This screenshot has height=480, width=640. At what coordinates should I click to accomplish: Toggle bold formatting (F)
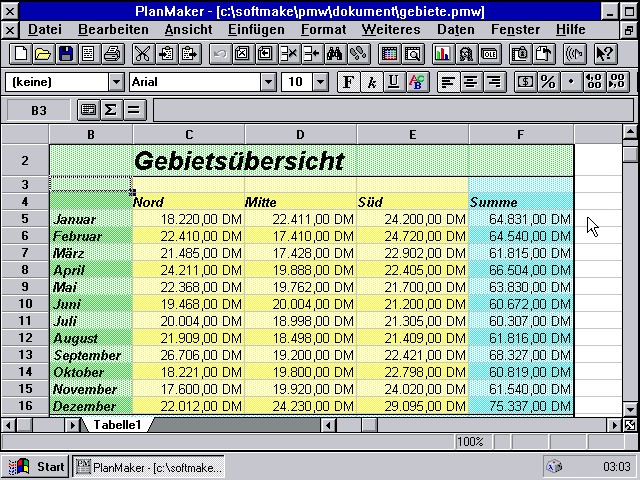(348, 82)
